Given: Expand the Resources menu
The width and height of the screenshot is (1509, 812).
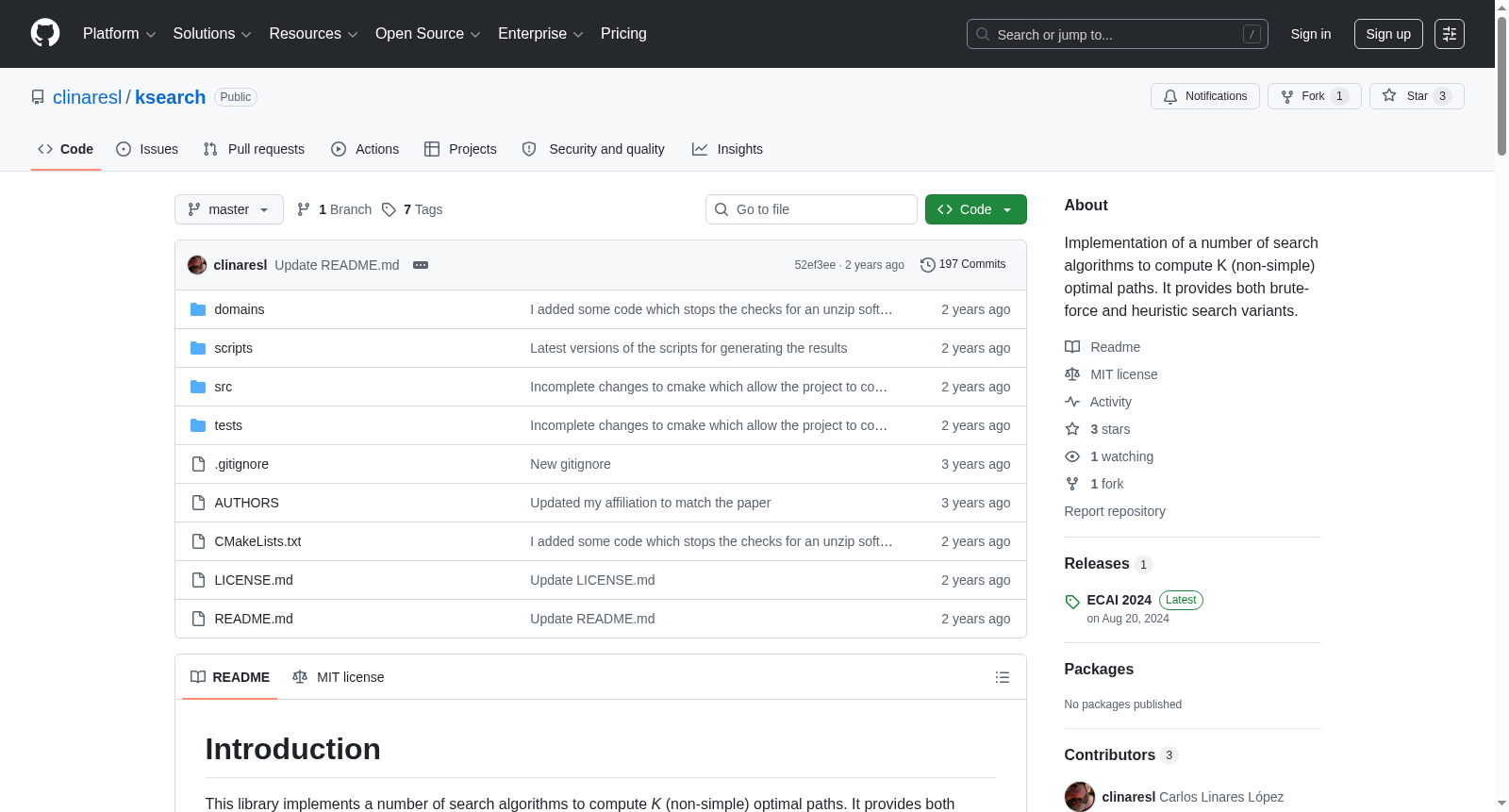Looking at the screenshot, I should coord(313,34).
